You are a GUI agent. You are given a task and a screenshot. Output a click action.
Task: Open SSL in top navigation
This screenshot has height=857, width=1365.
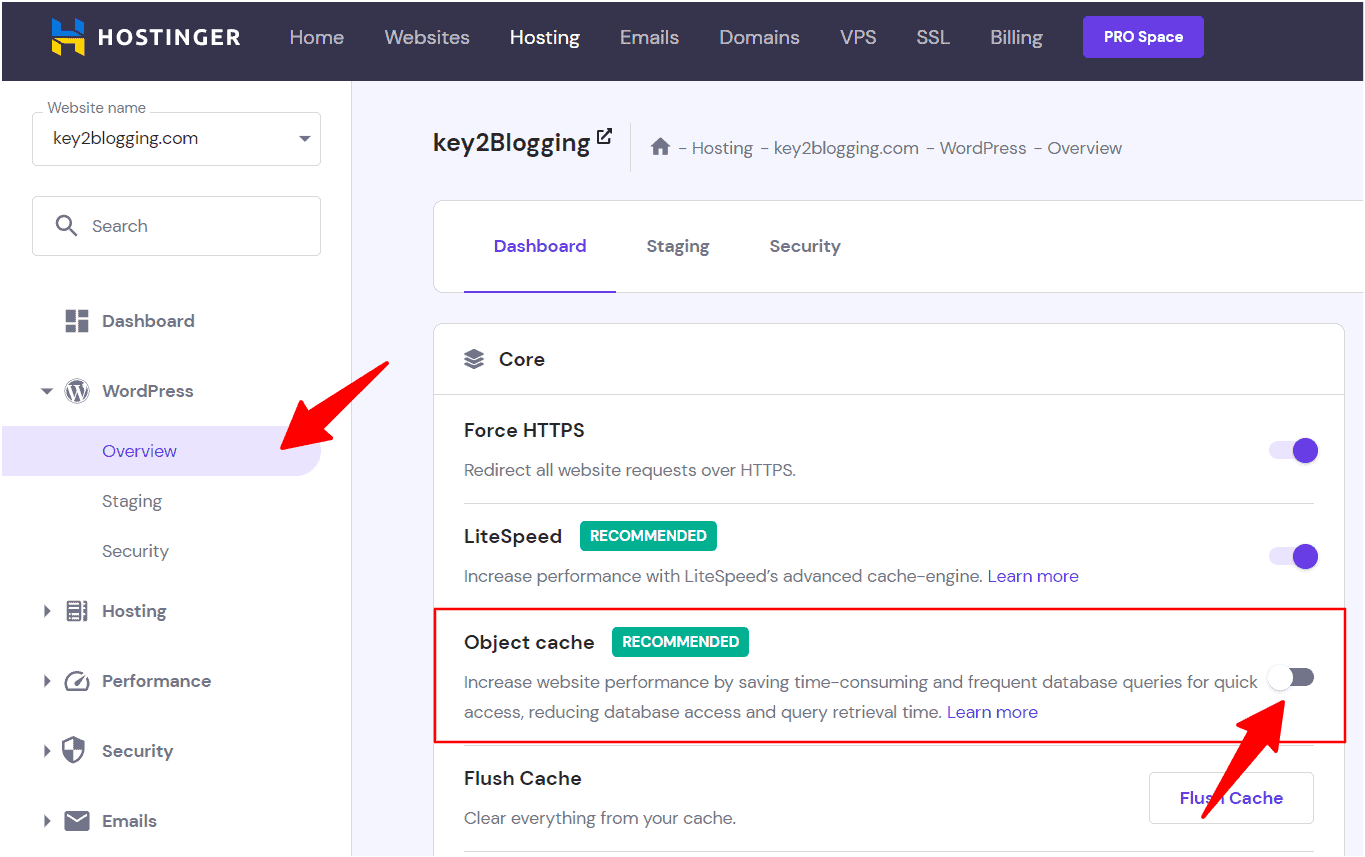[x=933, y=37]
